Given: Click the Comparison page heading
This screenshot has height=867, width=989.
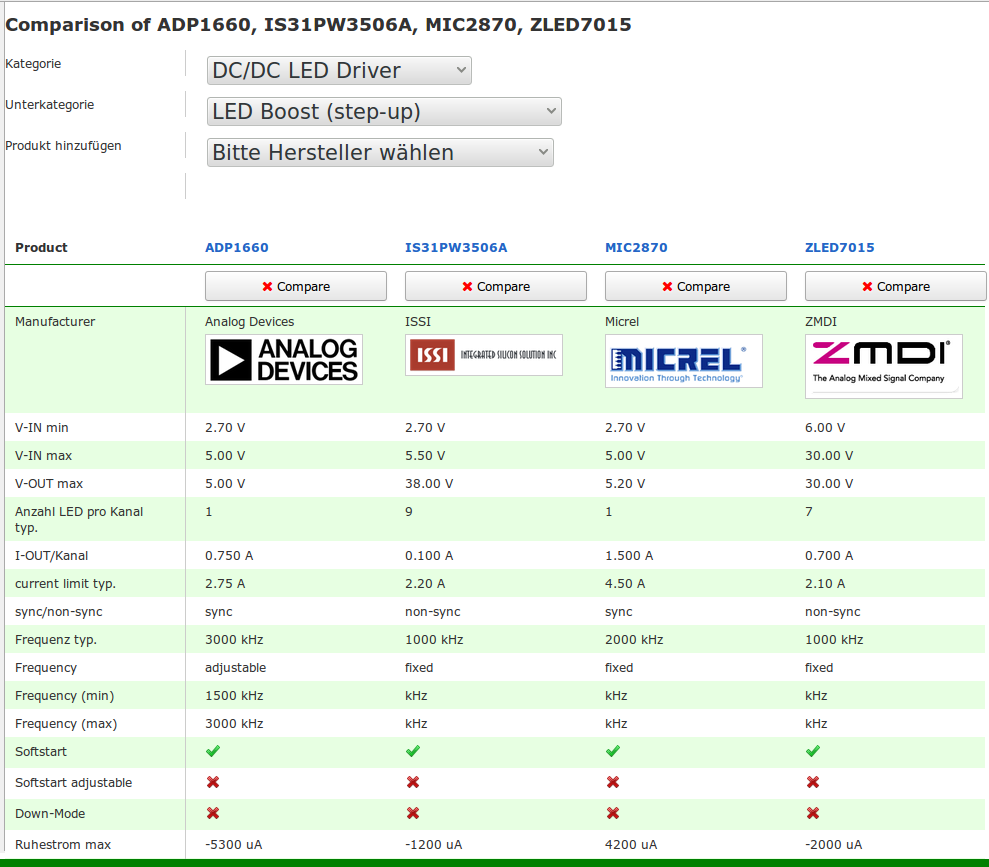Looking at the screenshot, I should [x=319, y=25].
